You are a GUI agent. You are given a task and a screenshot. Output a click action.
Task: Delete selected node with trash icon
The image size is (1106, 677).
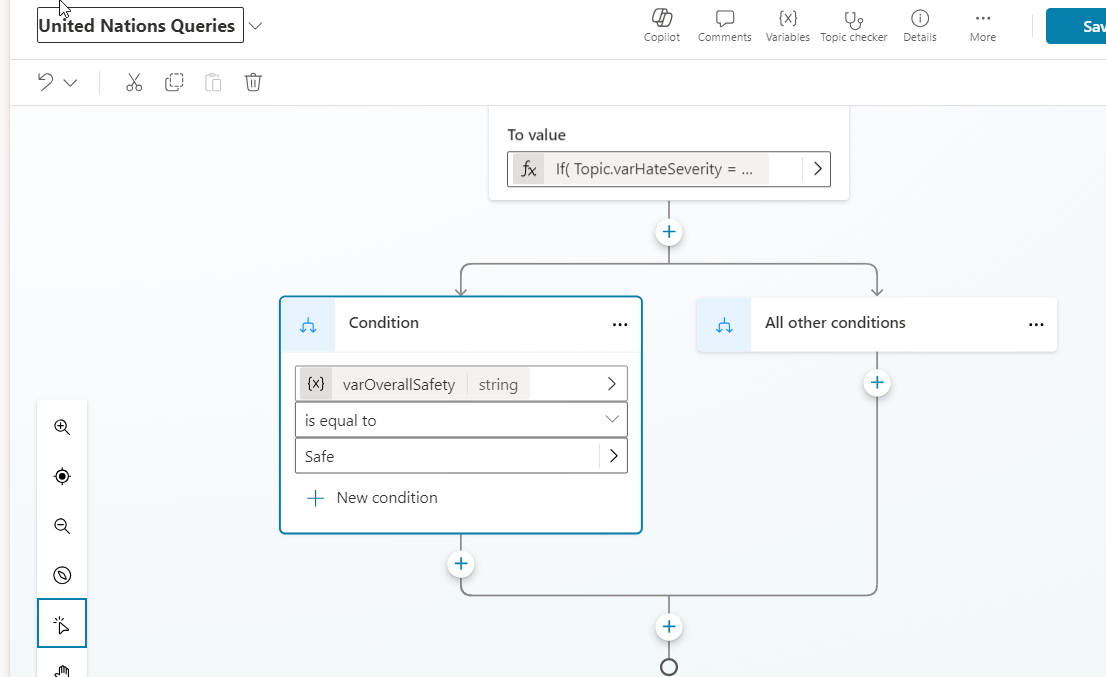(253, 83)
